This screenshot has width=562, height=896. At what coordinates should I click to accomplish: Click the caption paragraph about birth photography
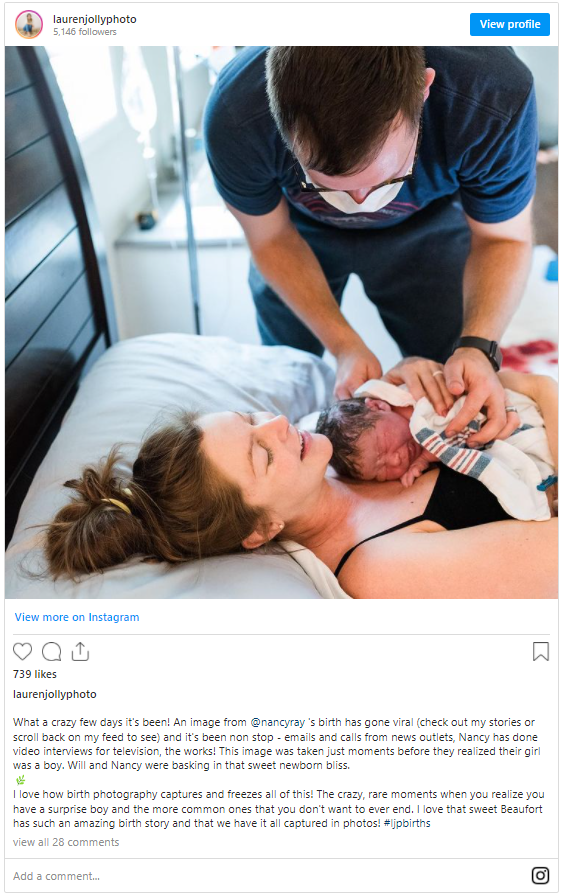pos(279,809)
